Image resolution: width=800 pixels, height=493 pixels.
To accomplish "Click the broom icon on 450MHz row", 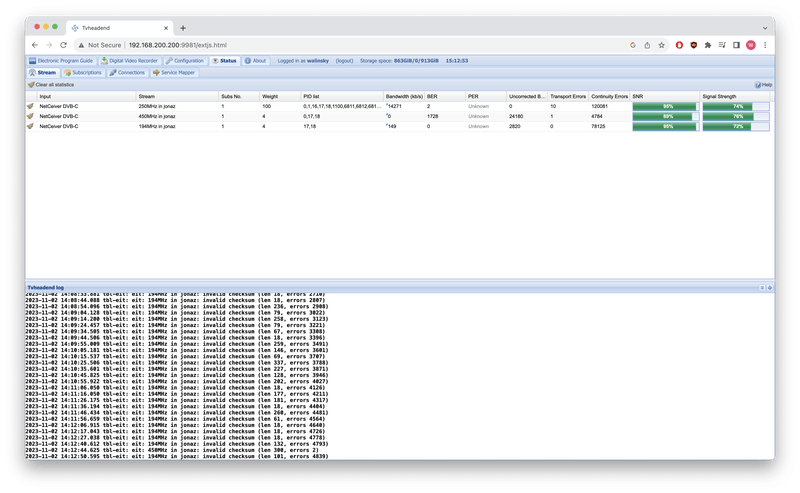I will point(30,116).
